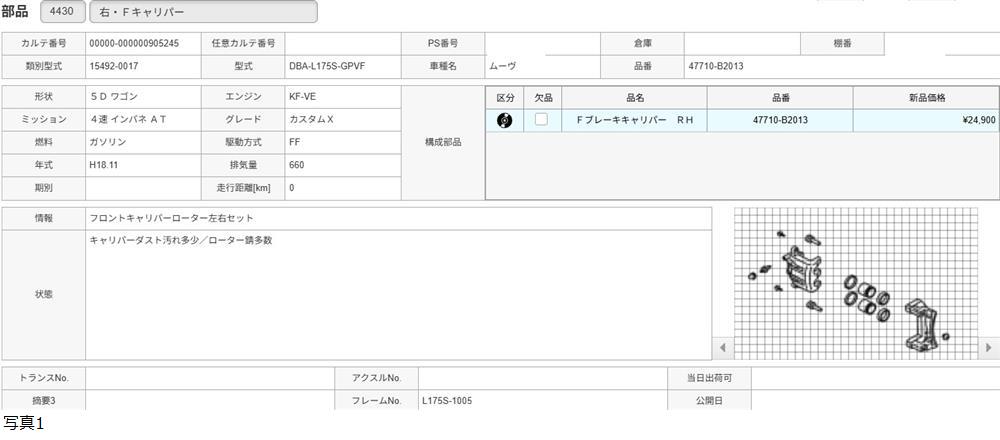Focus the 状態 condition text area
Screen dimensions: 1000x440
point(398,295)
